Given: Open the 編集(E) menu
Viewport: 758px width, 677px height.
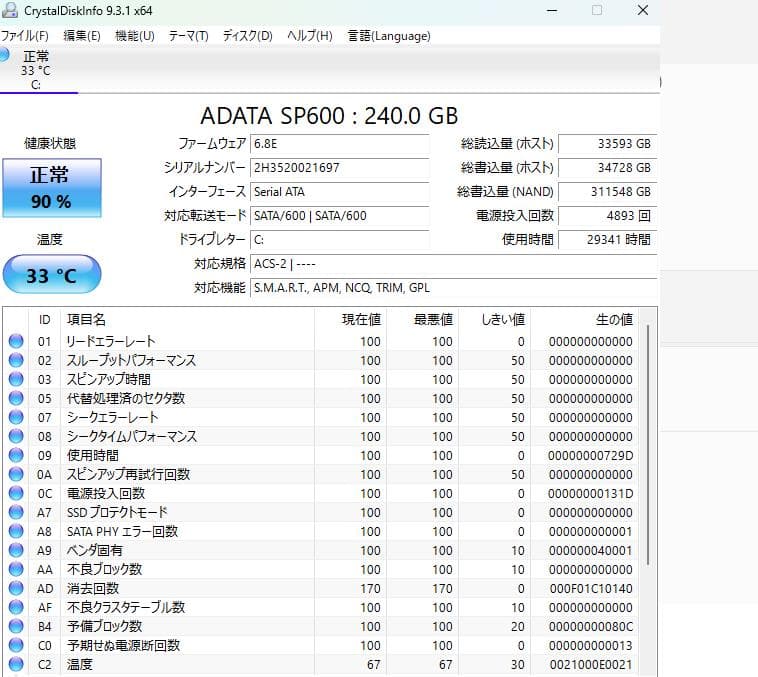Looking at the screenshot, I should 82,36.
